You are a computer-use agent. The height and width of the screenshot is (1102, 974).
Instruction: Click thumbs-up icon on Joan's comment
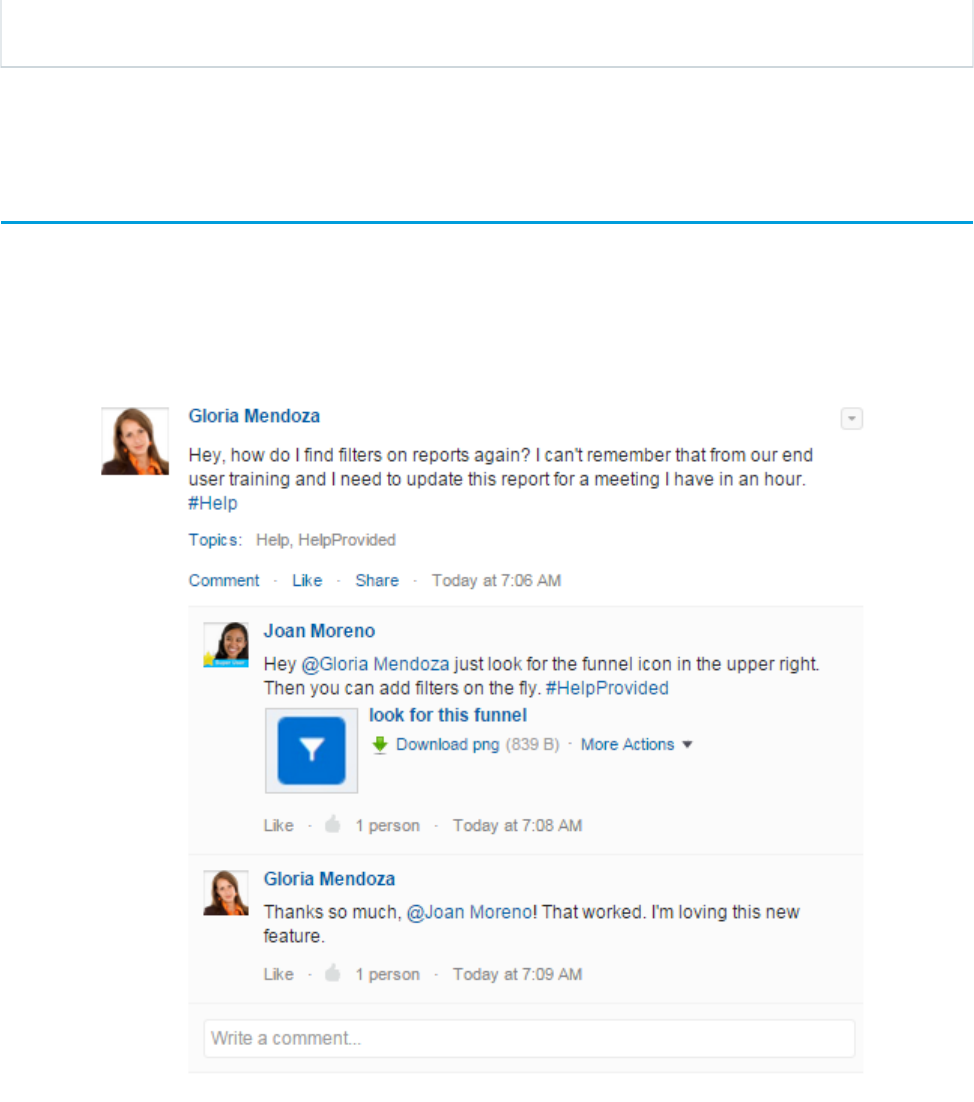pos(332,824)
